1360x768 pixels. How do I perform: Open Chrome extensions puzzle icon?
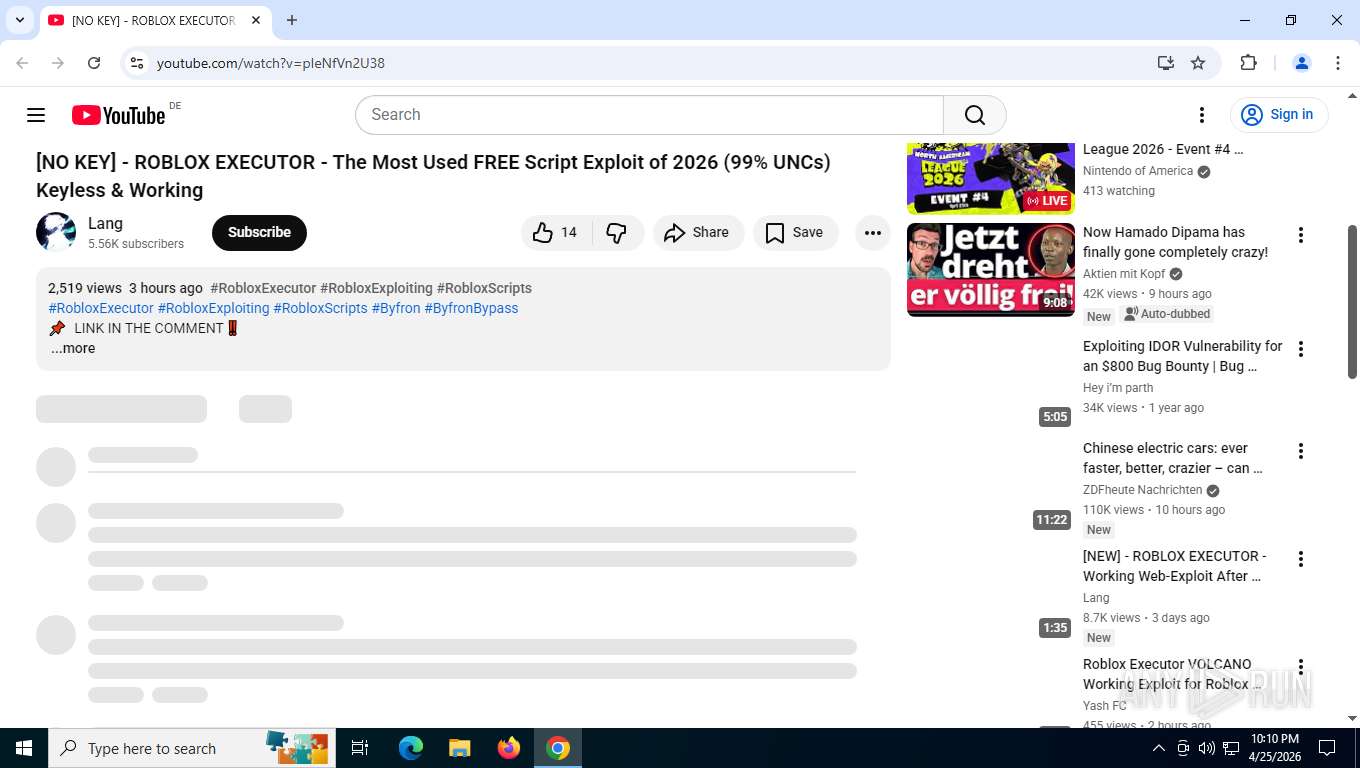[x=1248, y=63]
